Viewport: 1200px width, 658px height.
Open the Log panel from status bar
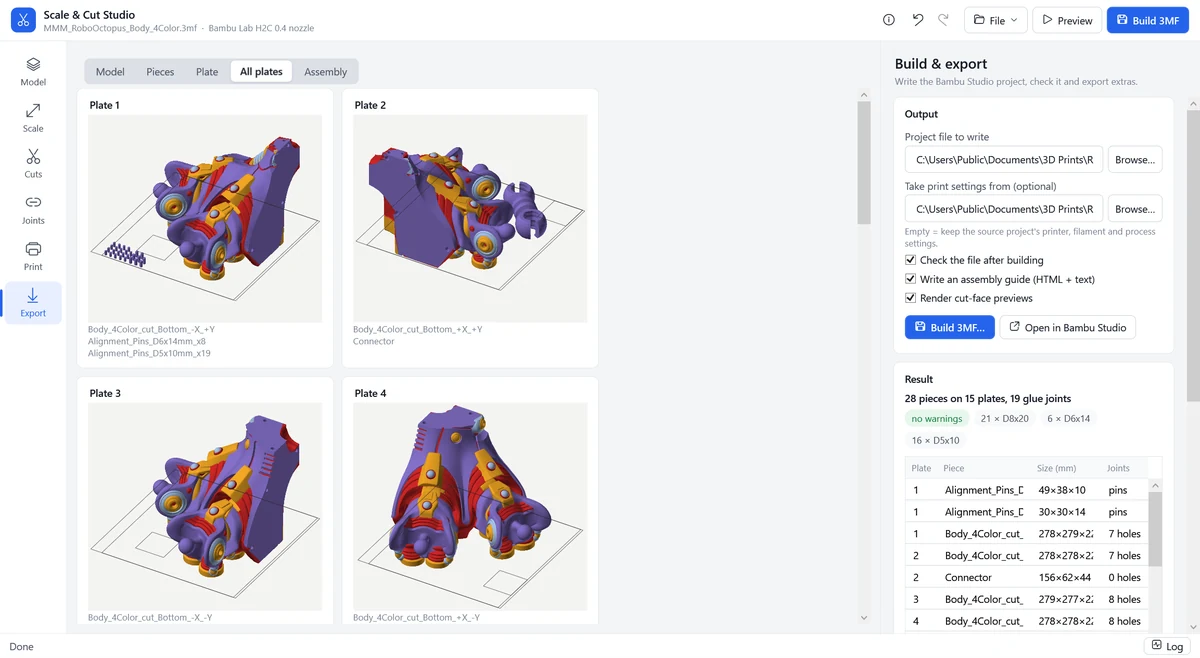(x=1167, y=646)
